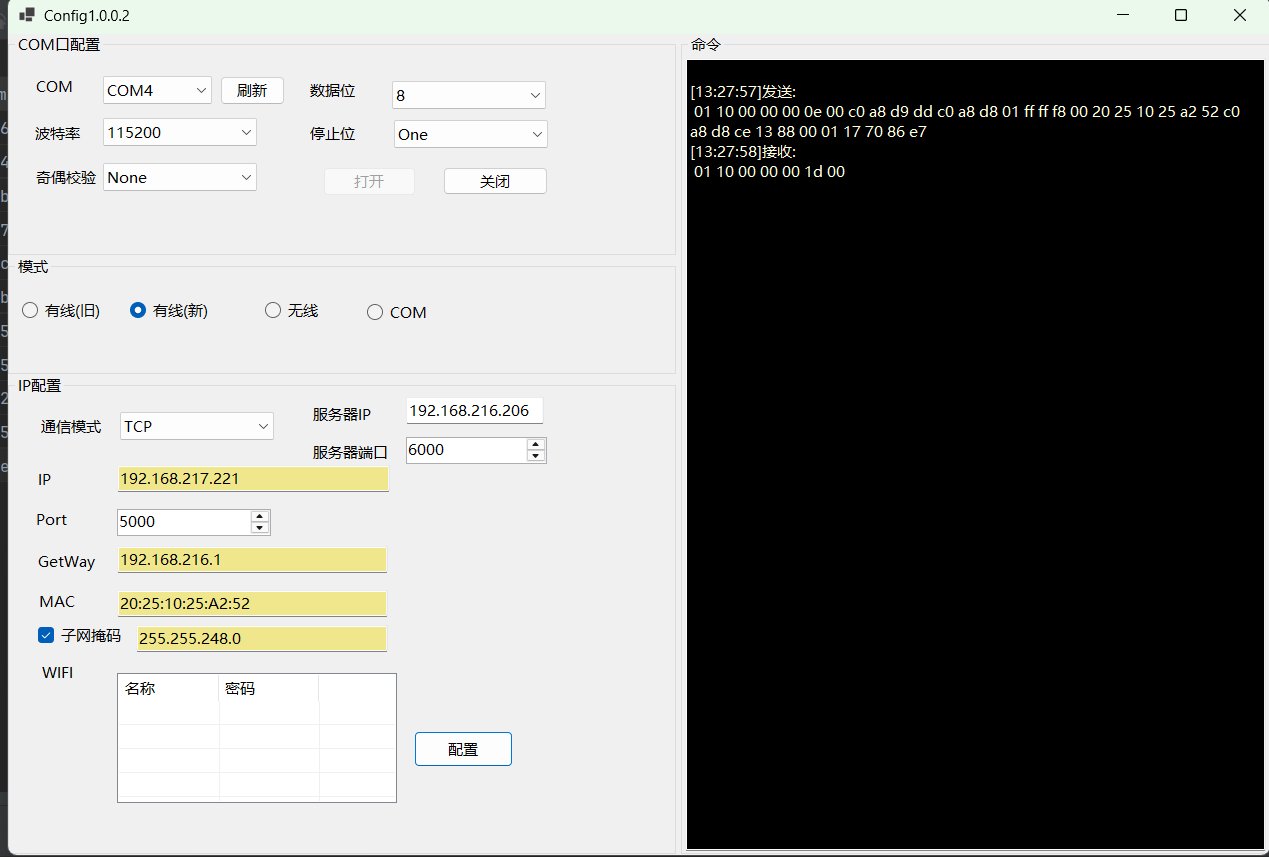
Task: Open the COM port dropdown showing COM4
Action: click(157, 90)
